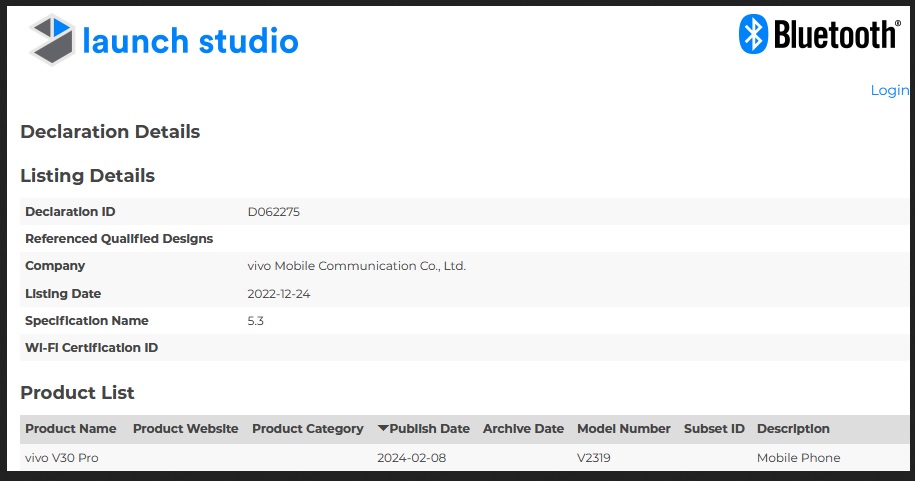Select the Mobile Phone description cell

(x=798, y=458)
